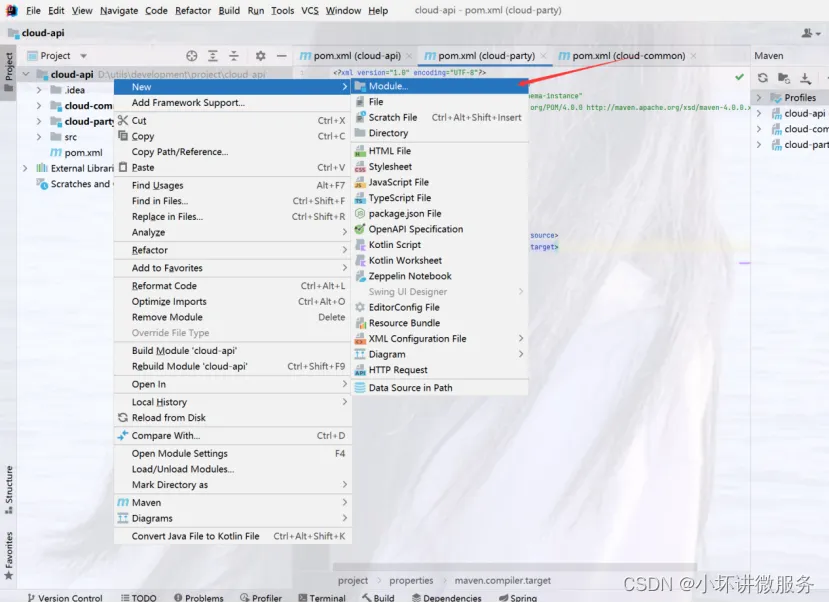
Task: Hide the Project panel with minus icon
Action: (x=281, y=56)
